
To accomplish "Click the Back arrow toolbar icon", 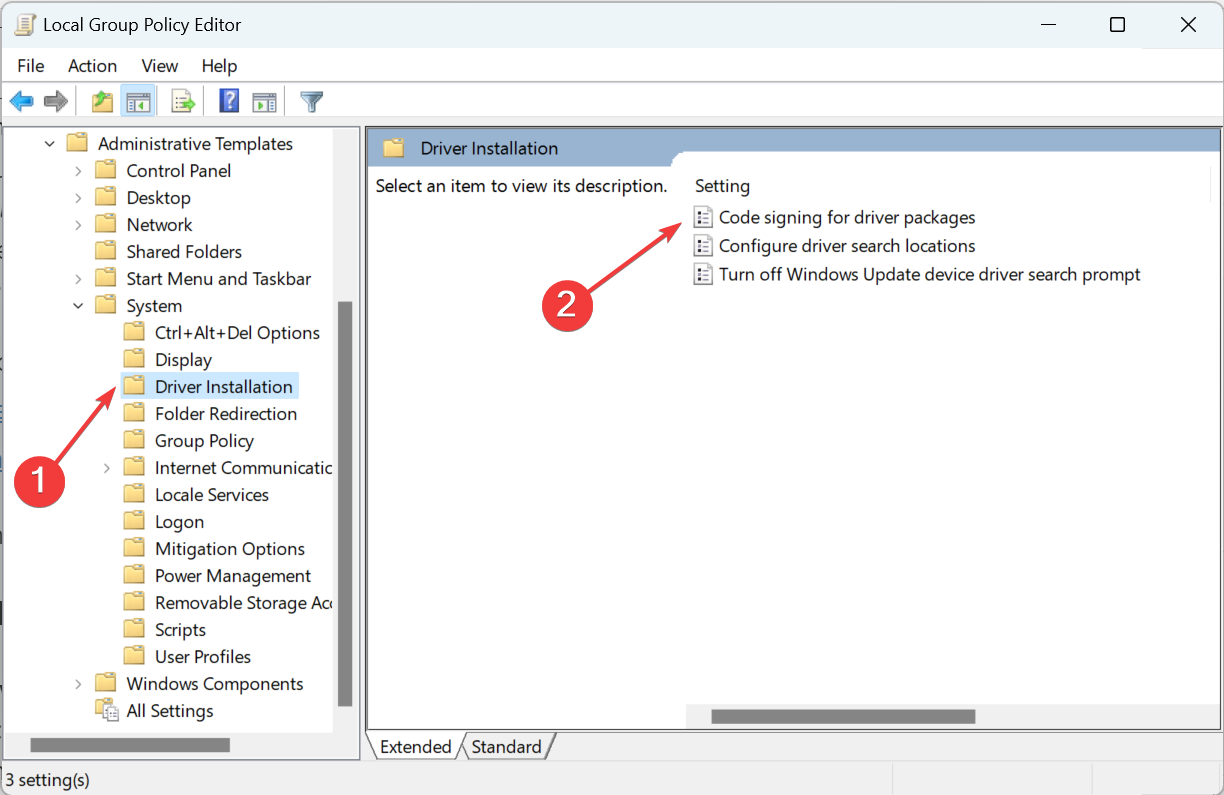I will point(22,101).
